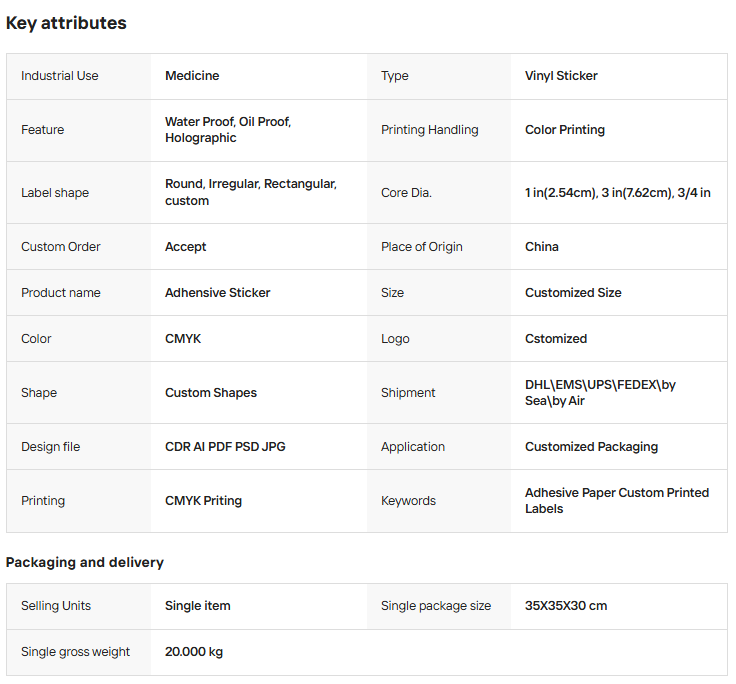The width and height of the screenshot is (736, 684).
Task: Click the Cstomized logo value
Action: (556, 338)
